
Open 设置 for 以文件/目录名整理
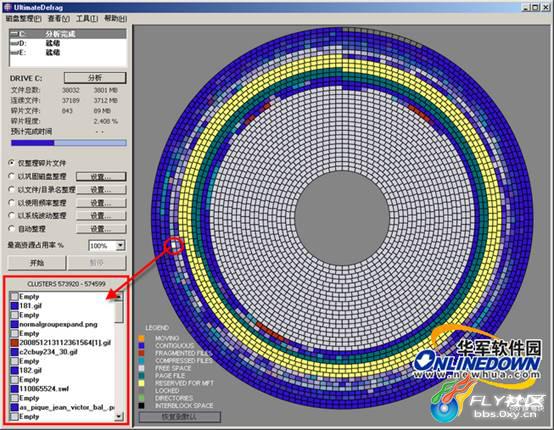pos(101,190)
